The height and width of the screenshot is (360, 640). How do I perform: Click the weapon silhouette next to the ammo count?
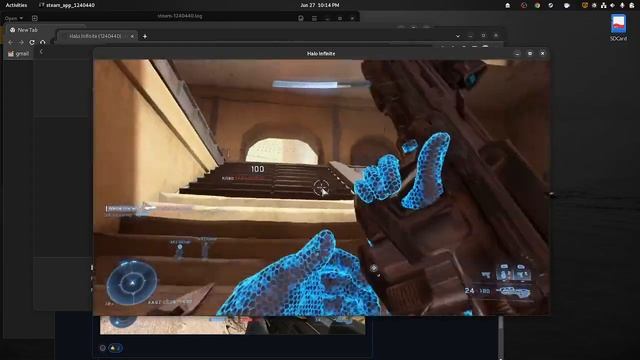[513, 292]
